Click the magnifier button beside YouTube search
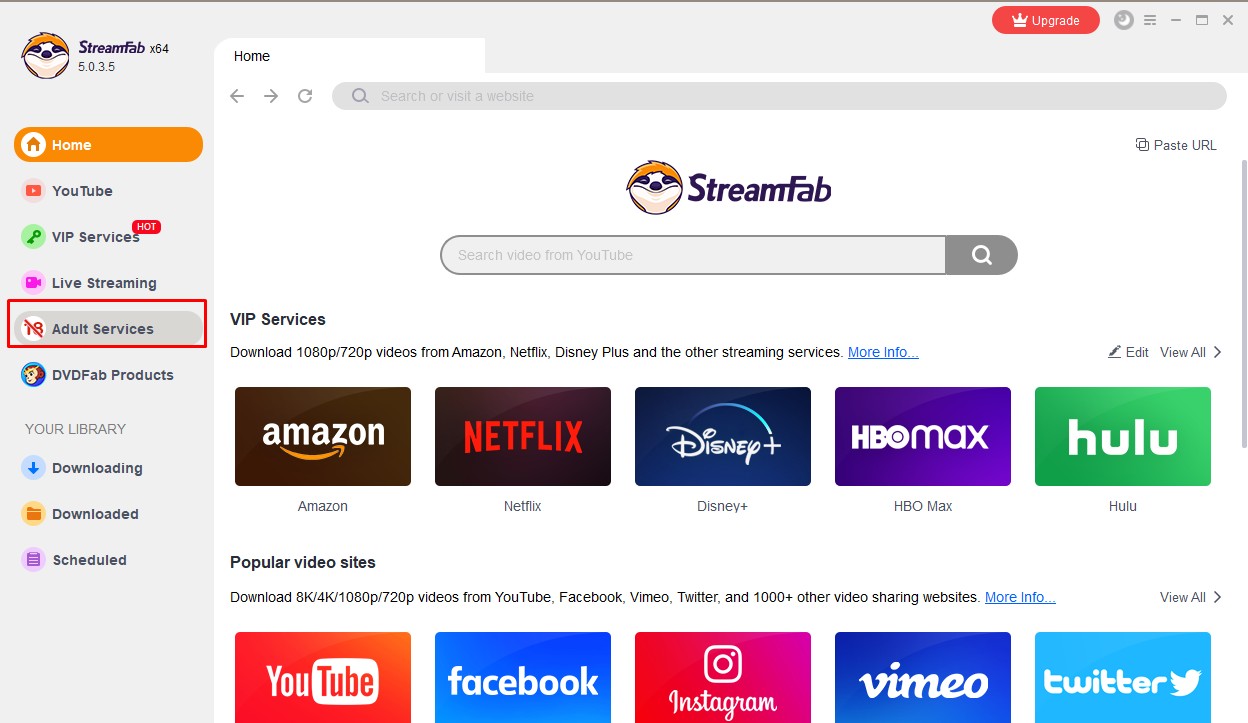The height and width of the screenshot is (723, 1248). tap(981, 255)
